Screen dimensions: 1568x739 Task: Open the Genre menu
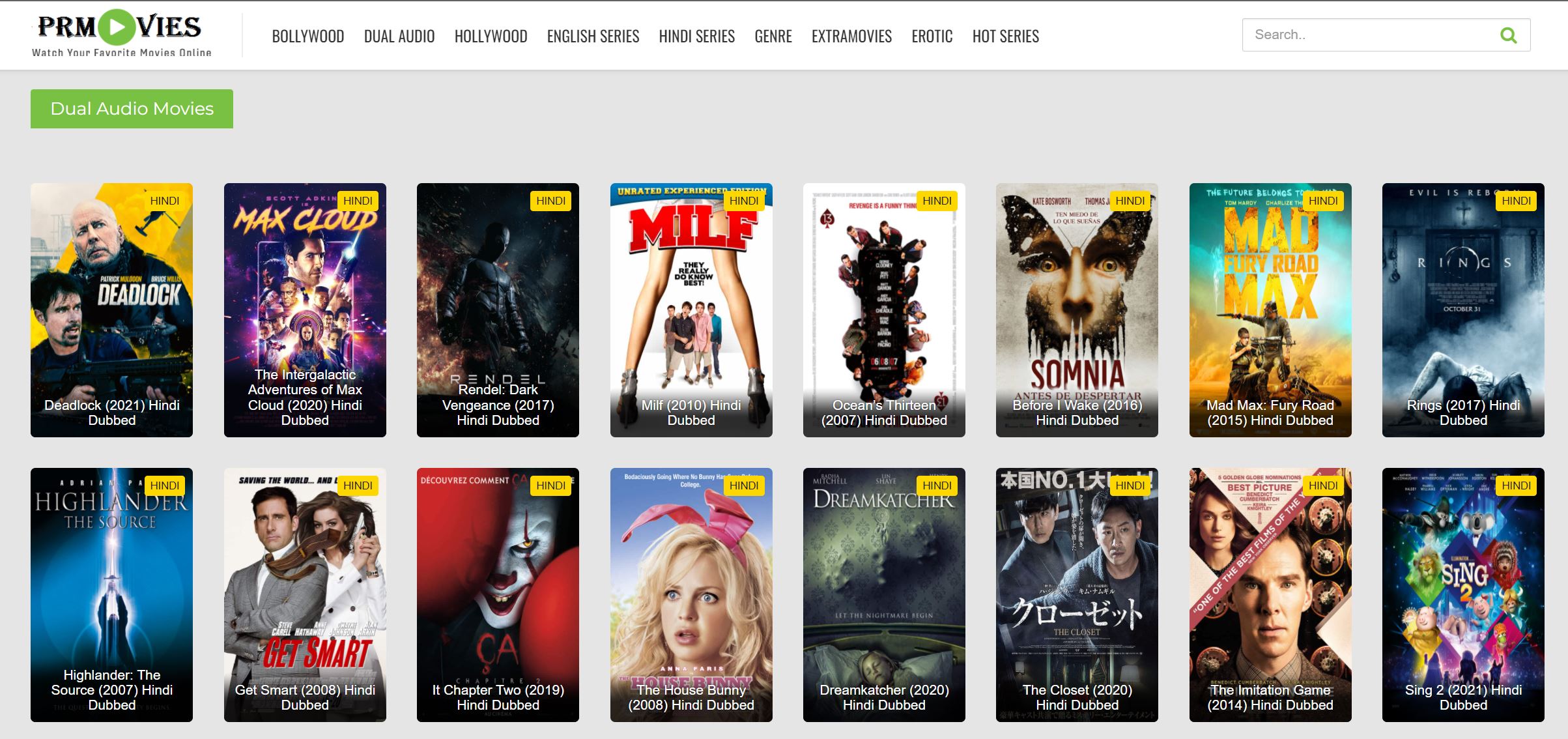(773, 36)
